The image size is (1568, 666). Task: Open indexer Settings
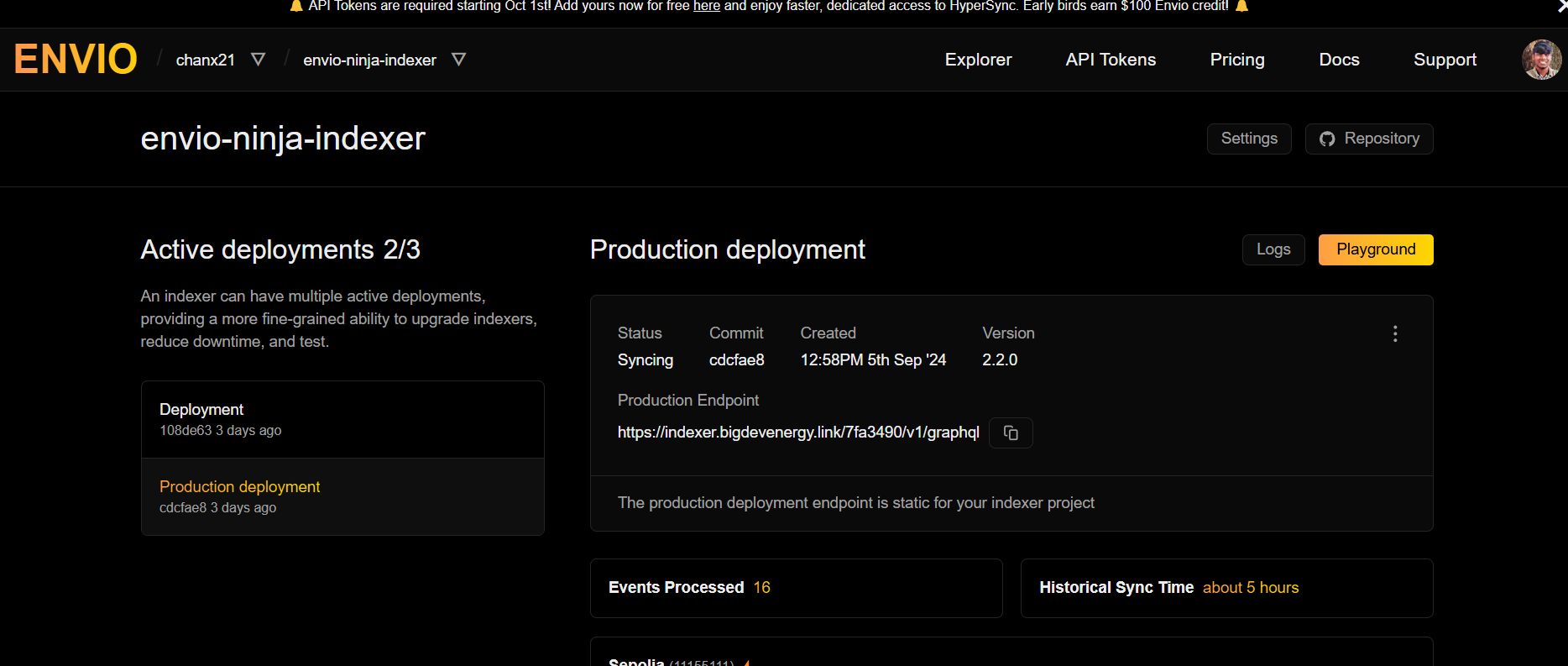click(1249, 139)
